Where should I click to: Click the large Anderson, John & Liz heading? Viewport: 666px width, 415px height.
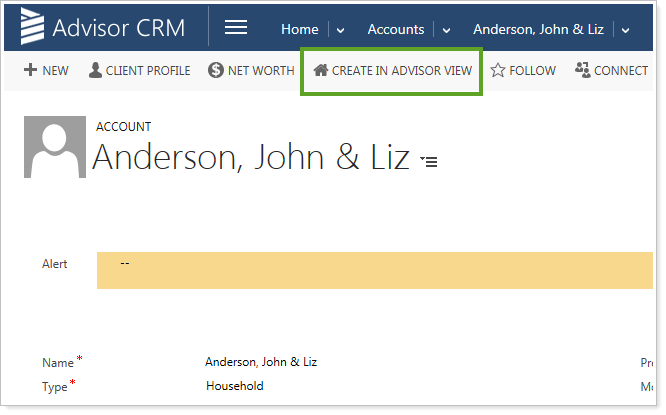(251, 158)
